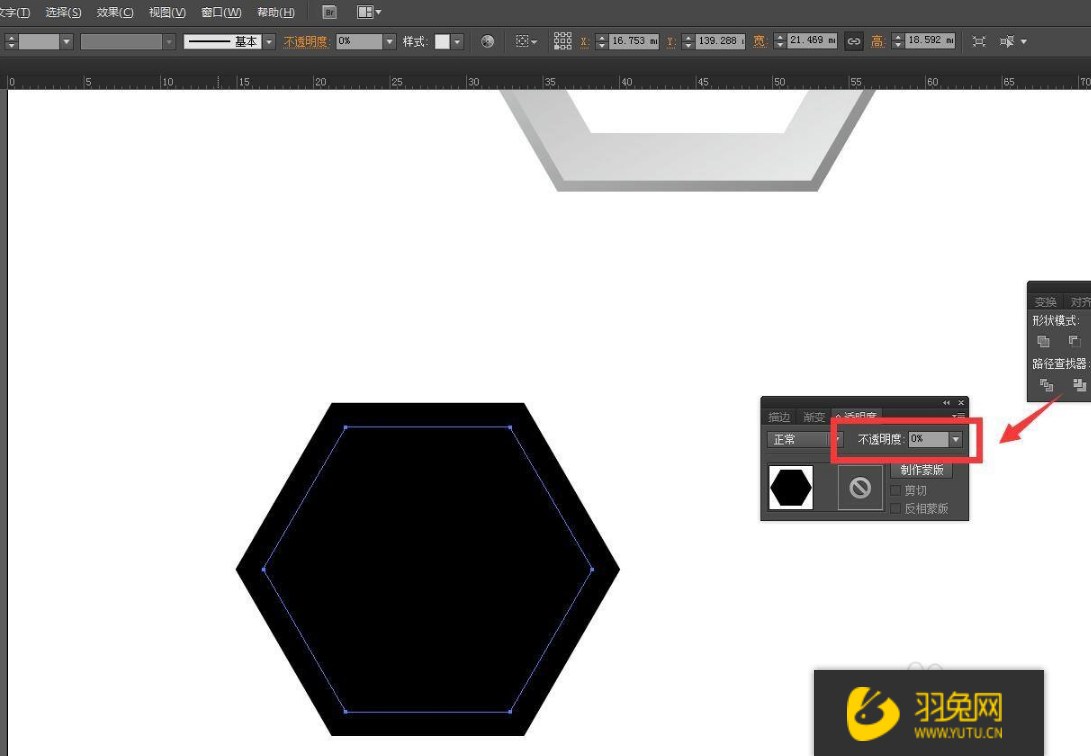Click the Trim pathfinder icon
Screen dimensions: 1091x756
click(1079, 385)
